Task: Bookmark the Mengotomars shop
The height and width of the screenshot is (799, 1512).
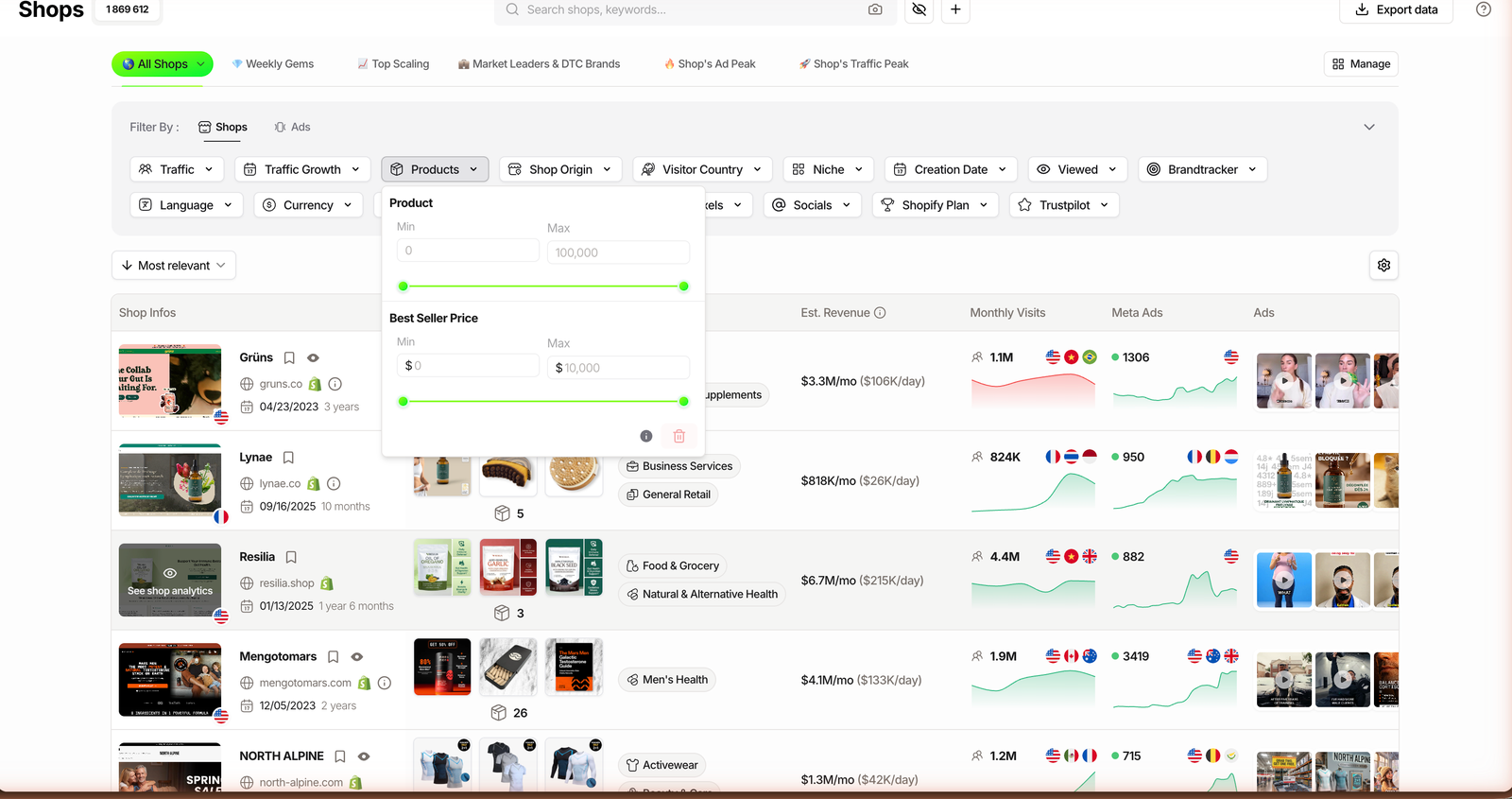Action: pyautogui.click(x=333, y=656)
